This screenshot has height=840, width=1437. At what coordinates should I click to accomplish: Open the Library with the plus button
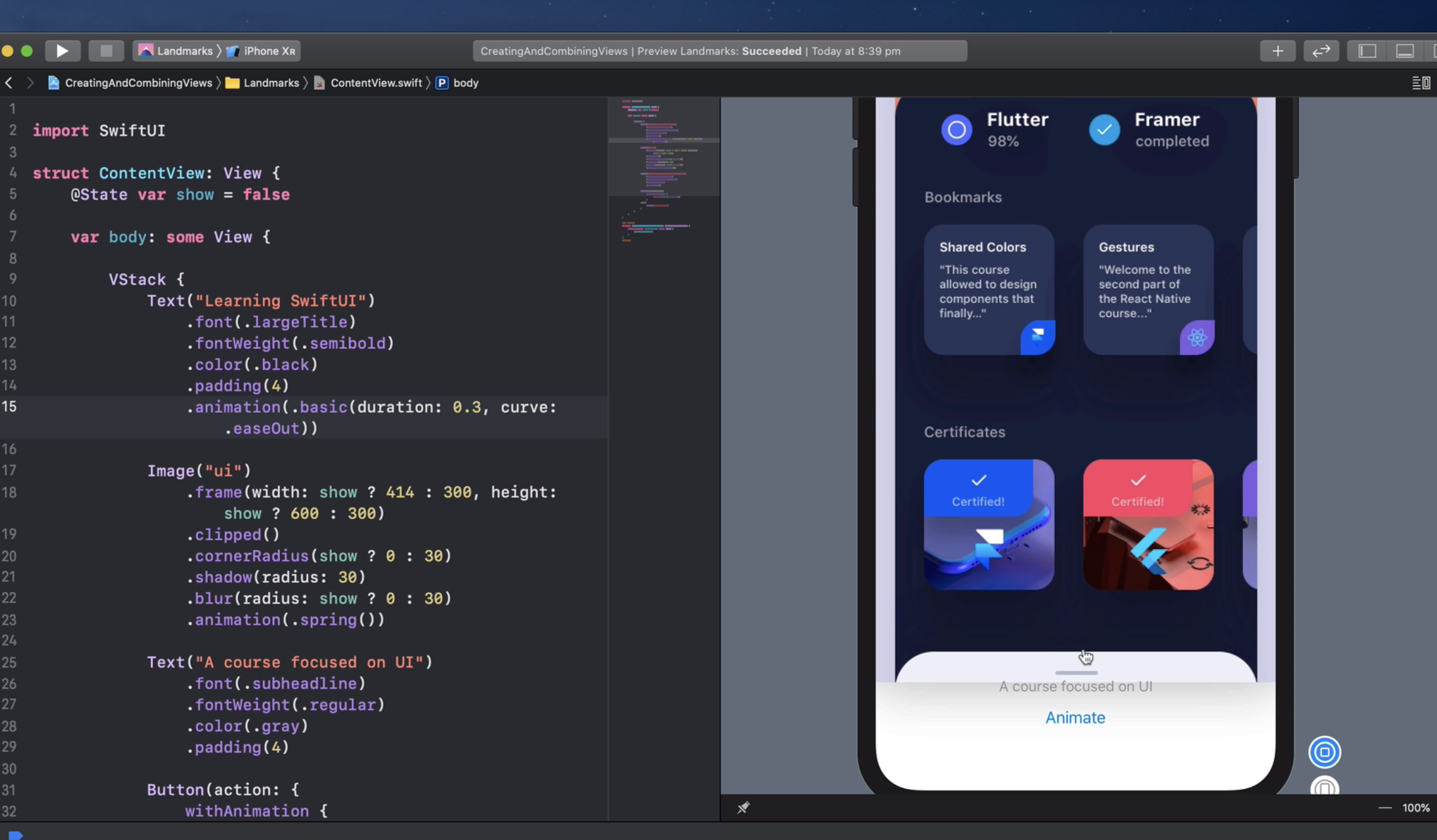(1277, 51)
